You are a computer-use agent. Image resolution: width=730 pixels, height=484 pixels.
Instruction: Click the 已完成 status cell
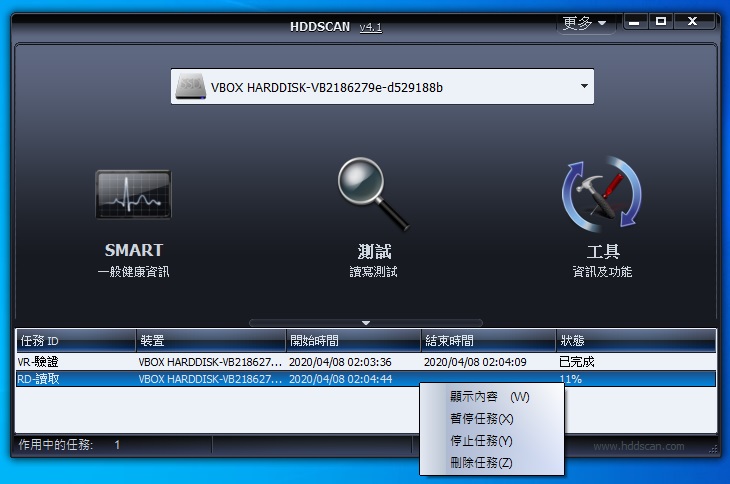[576, 362]
